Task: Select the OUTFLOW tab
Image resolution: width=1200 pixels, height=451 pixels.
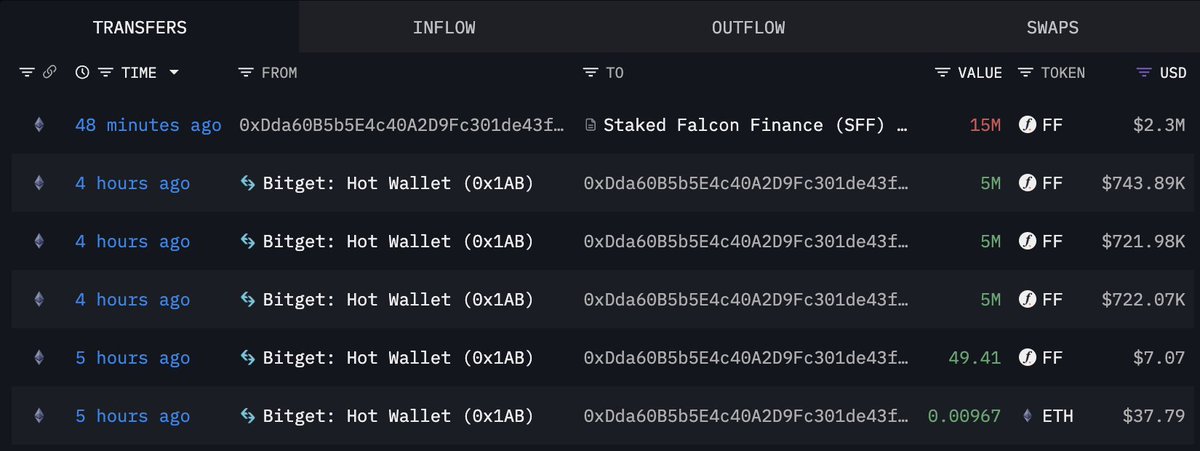Action: [x=748, y=27]
